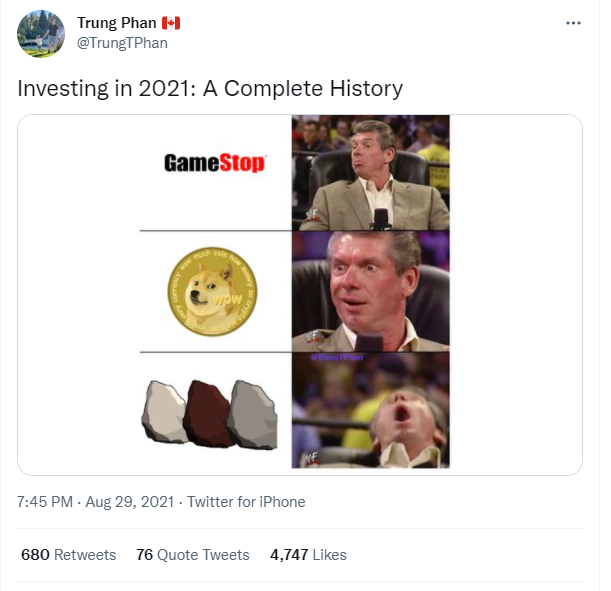Screen dimensions: 611x591
Task: Click the GameStop logo in the meme
Action: point(214,162)
